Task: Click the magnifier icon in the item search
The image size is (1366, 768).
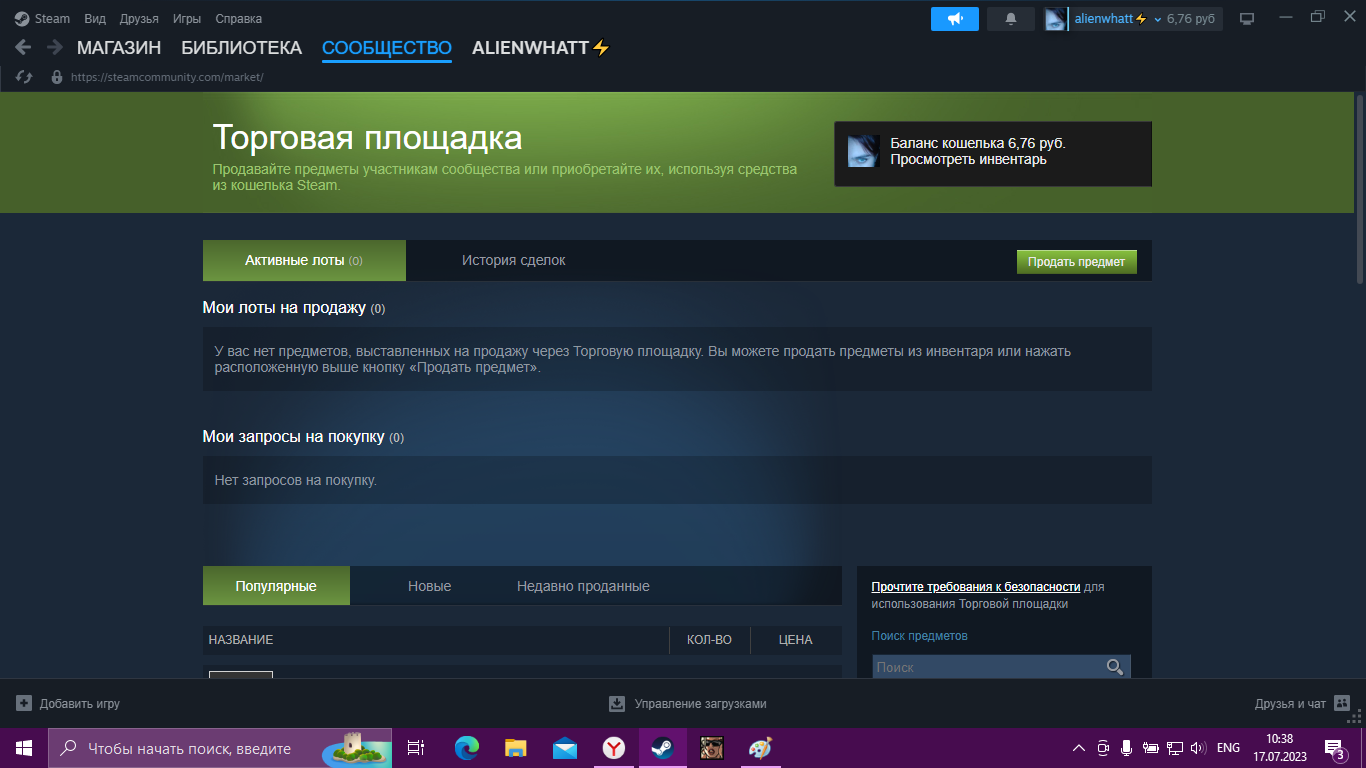Action: pos(1115,667)
